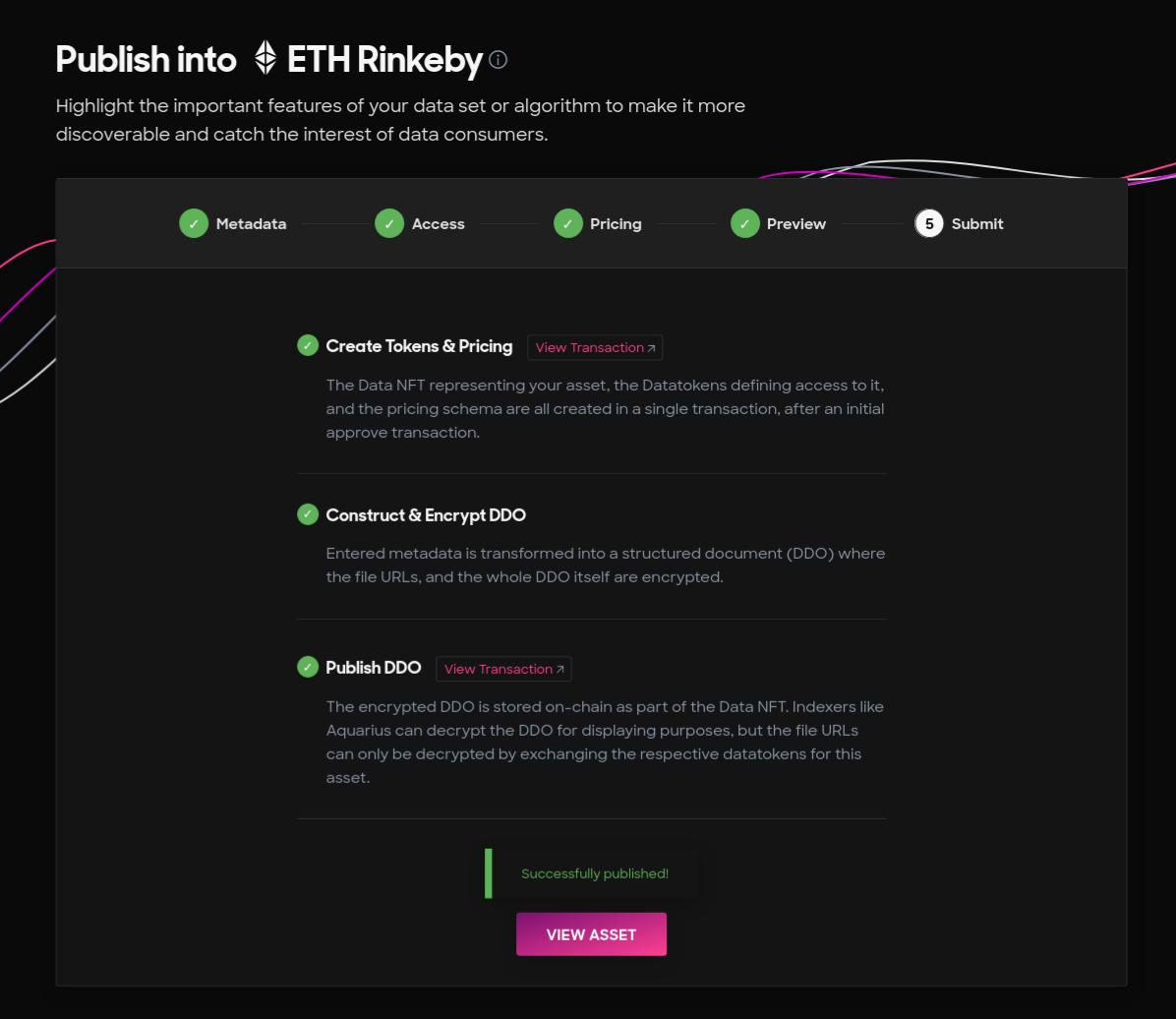Click checkmark next to Create Tokens & Pricing
1176x1019 pixels.
(308, 346)
